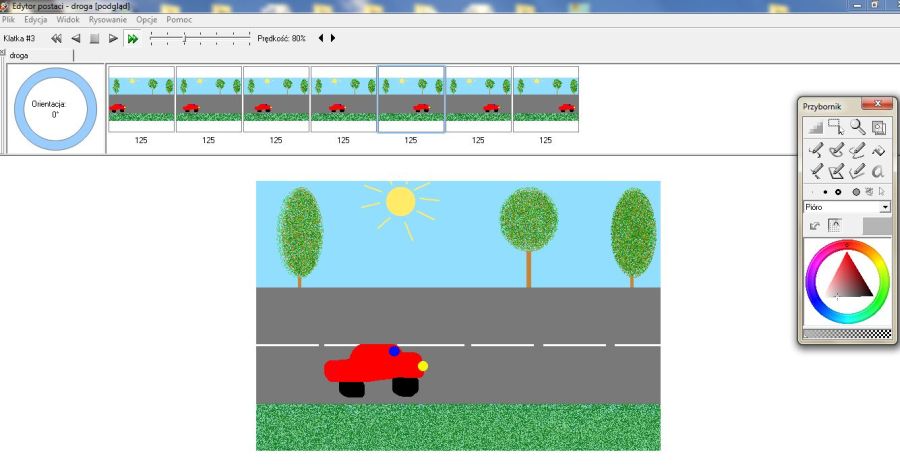Play animation forward with the play arrow
Screen dimensions: 900x473
[113, 38]
